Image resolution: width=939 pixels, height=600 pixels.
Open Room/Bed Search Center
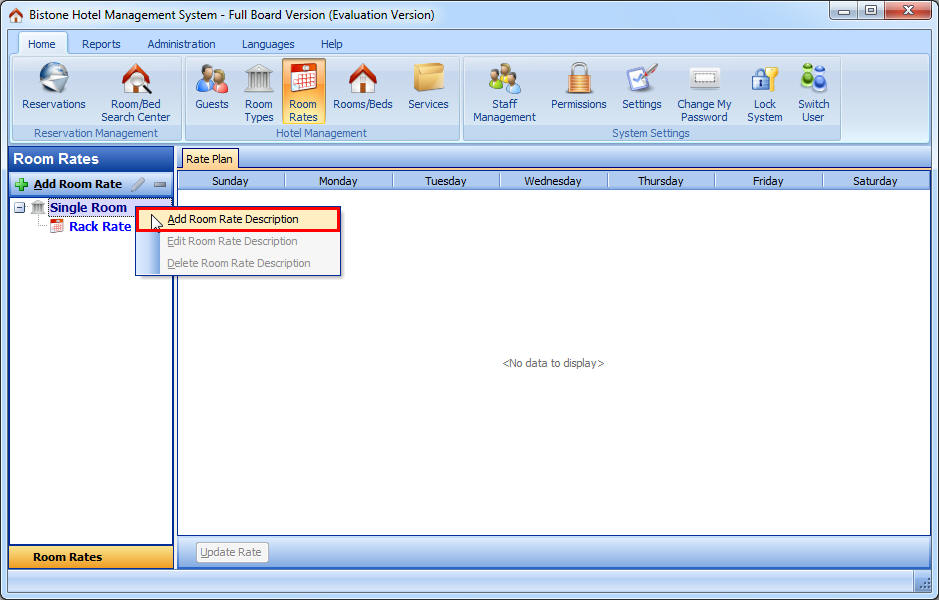(135, 92)
